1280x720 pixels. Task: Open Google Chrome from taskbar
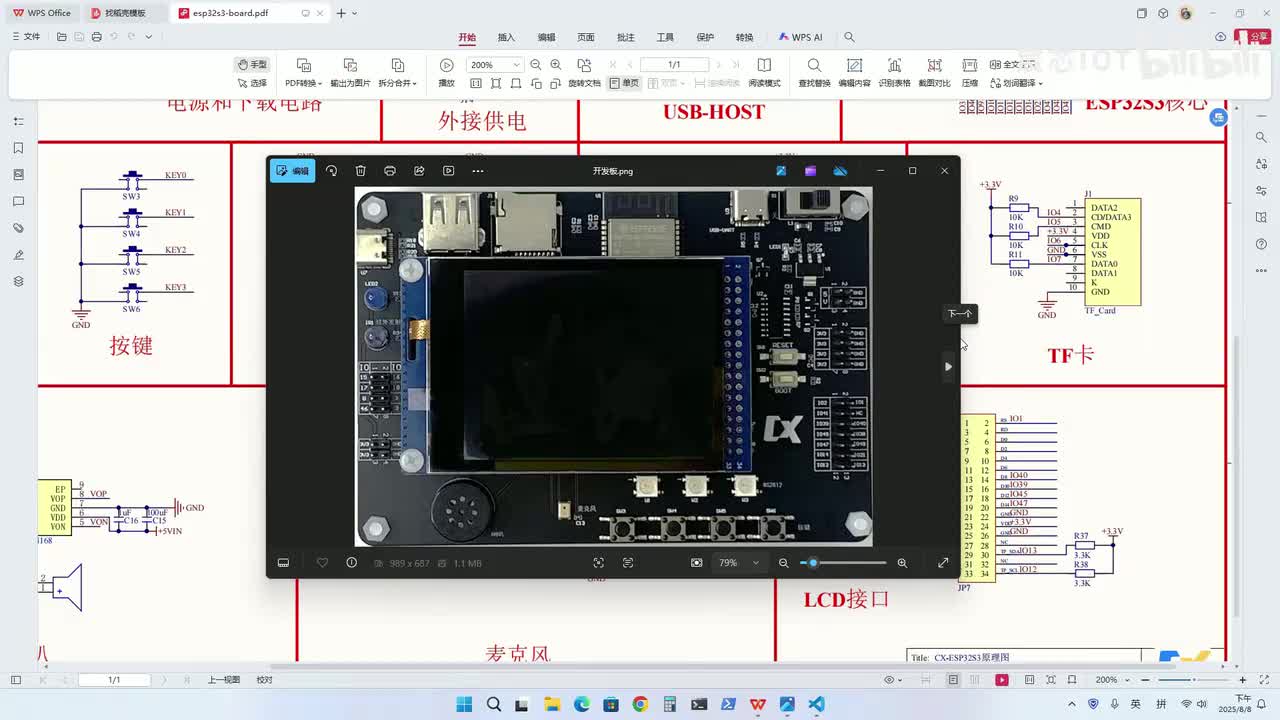pyautogui.click(x=640, y=704)
